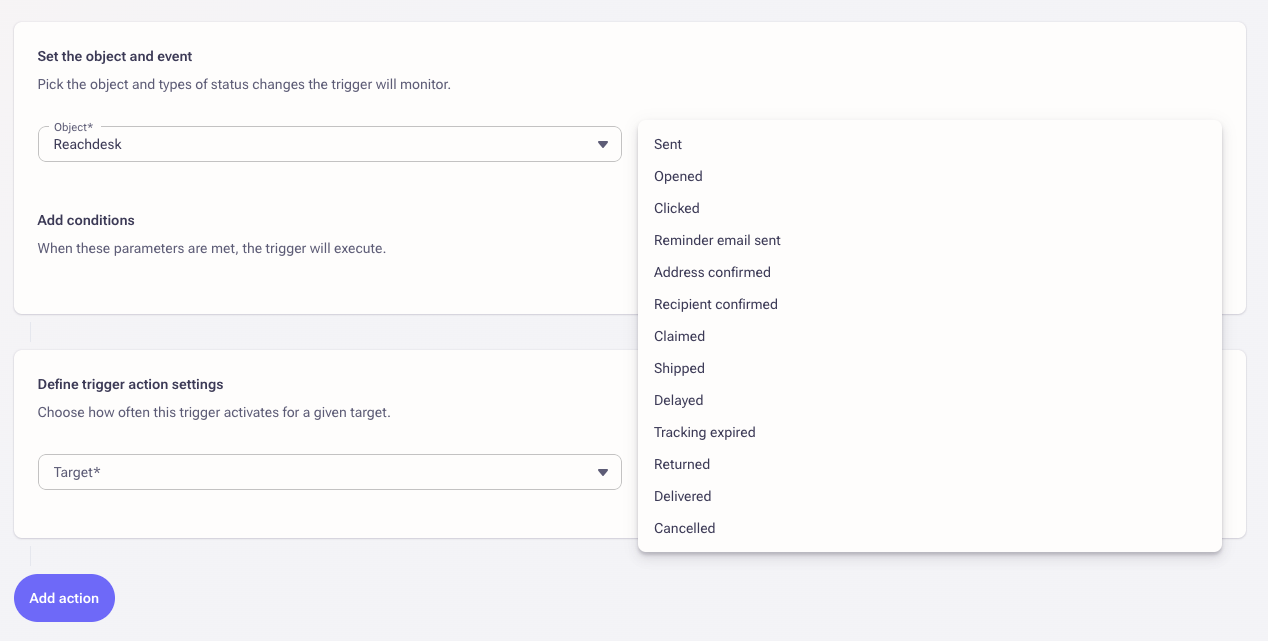The image size is (1268, 641).
Task: Select the Sent status option
Action: pyautogui.click(x=668, y=144)
